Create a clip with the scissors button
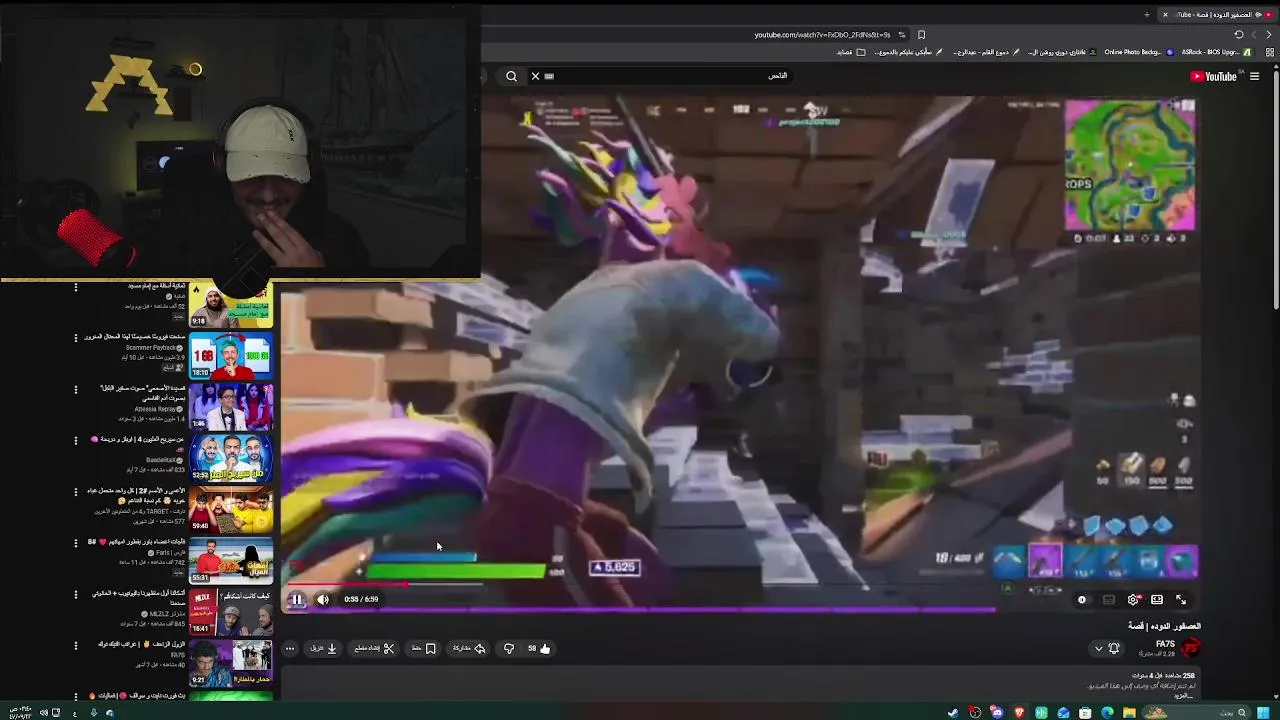Screen dimensions: 1280x720 374,648
